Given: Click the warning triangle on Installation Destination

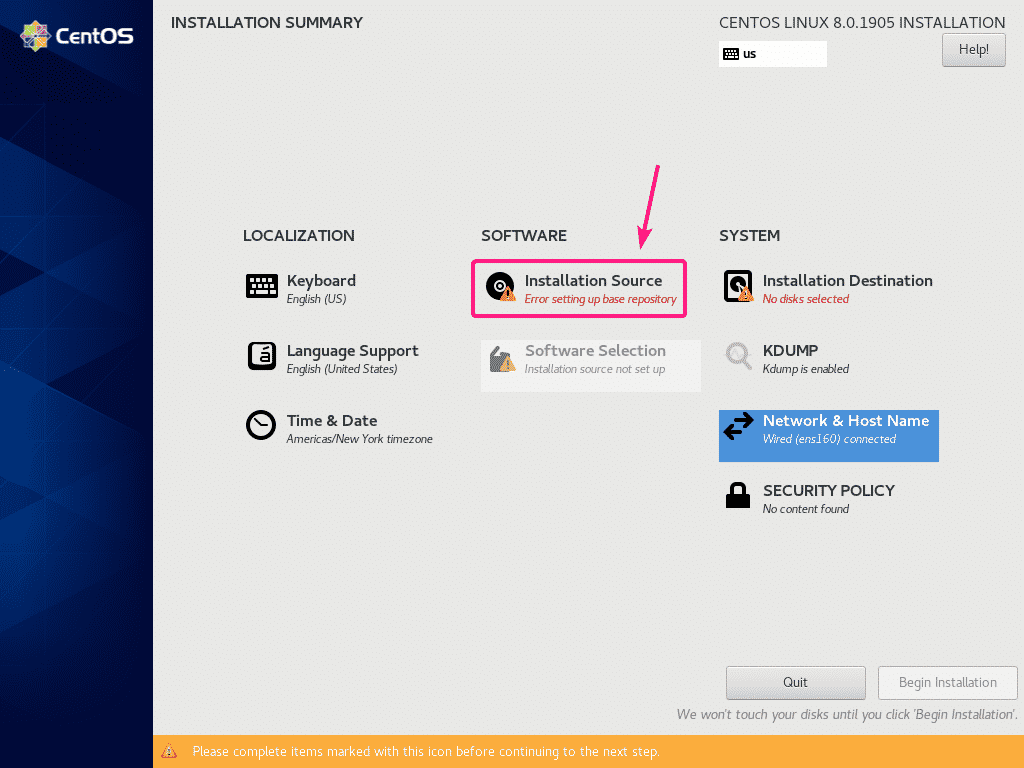Looking at the screenshot, I should pyautogui.click(x=745, y=295).
